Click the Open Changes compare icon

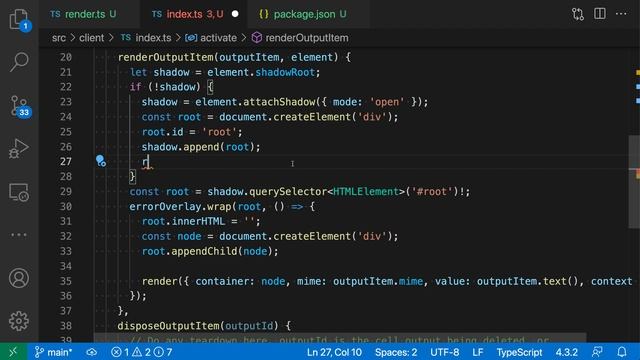tap(578, 14)
